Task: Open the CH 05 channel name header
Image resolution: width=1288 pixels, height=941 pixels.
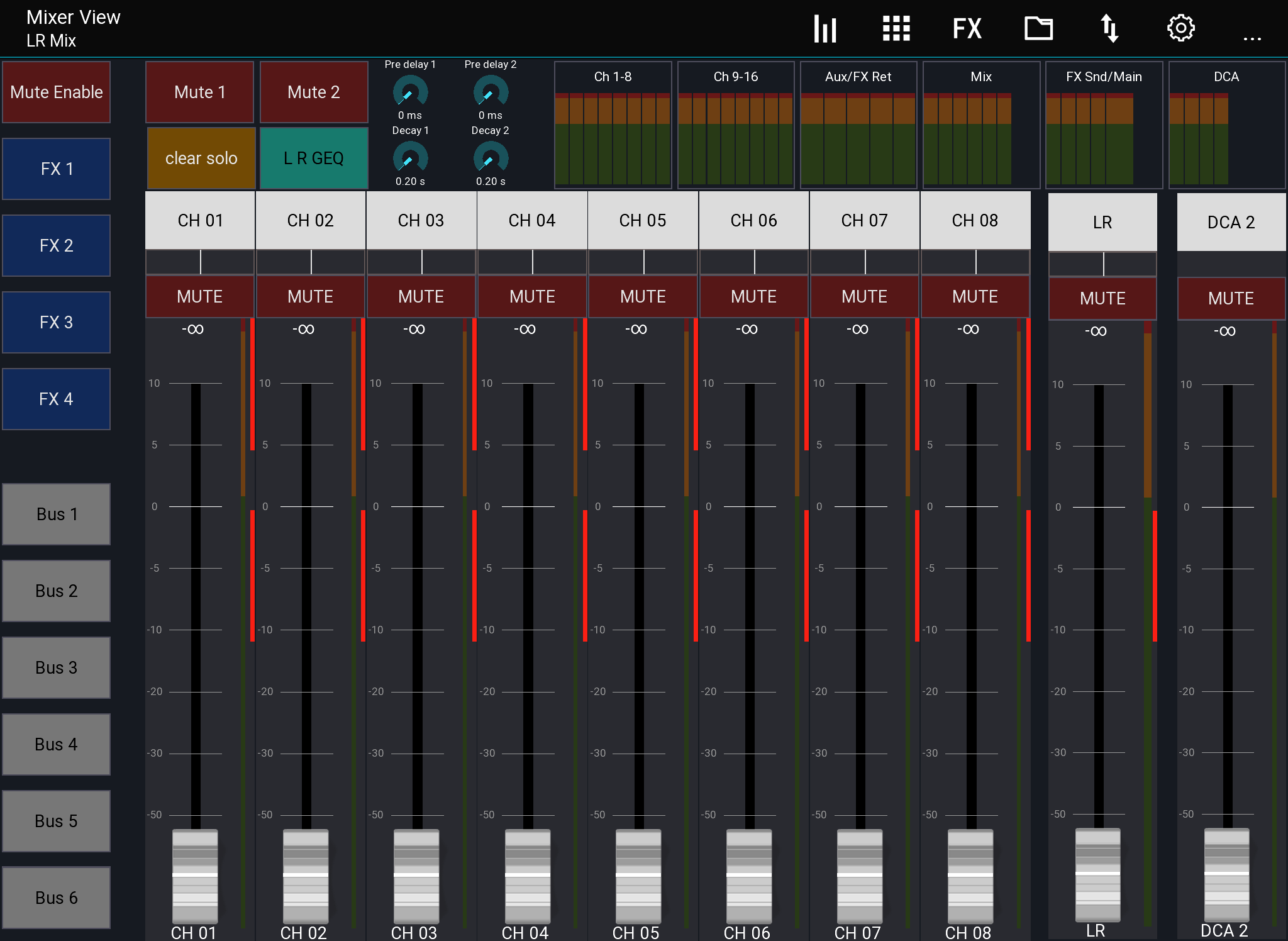Action: tap(643, 220)
